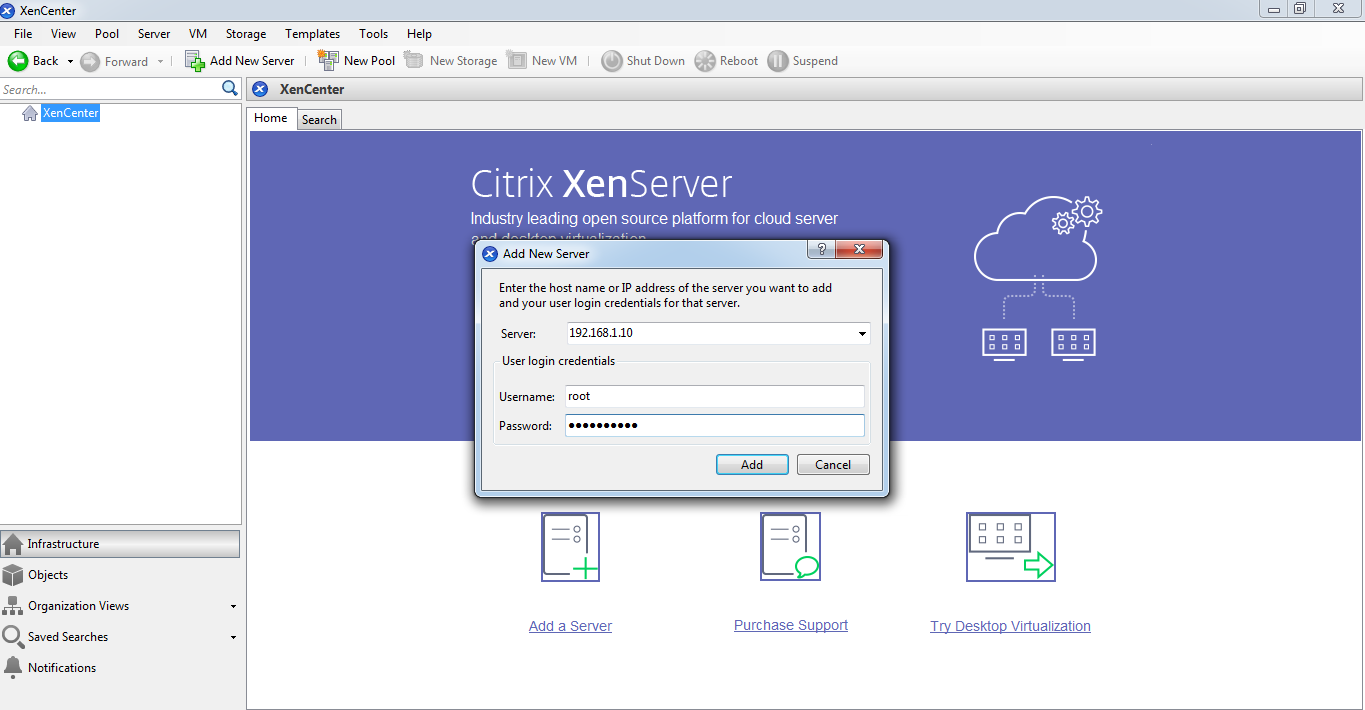1365x710 pixels.
Task: Click the XenCenter icon in the main pane header
Action: tap(260, 89)
